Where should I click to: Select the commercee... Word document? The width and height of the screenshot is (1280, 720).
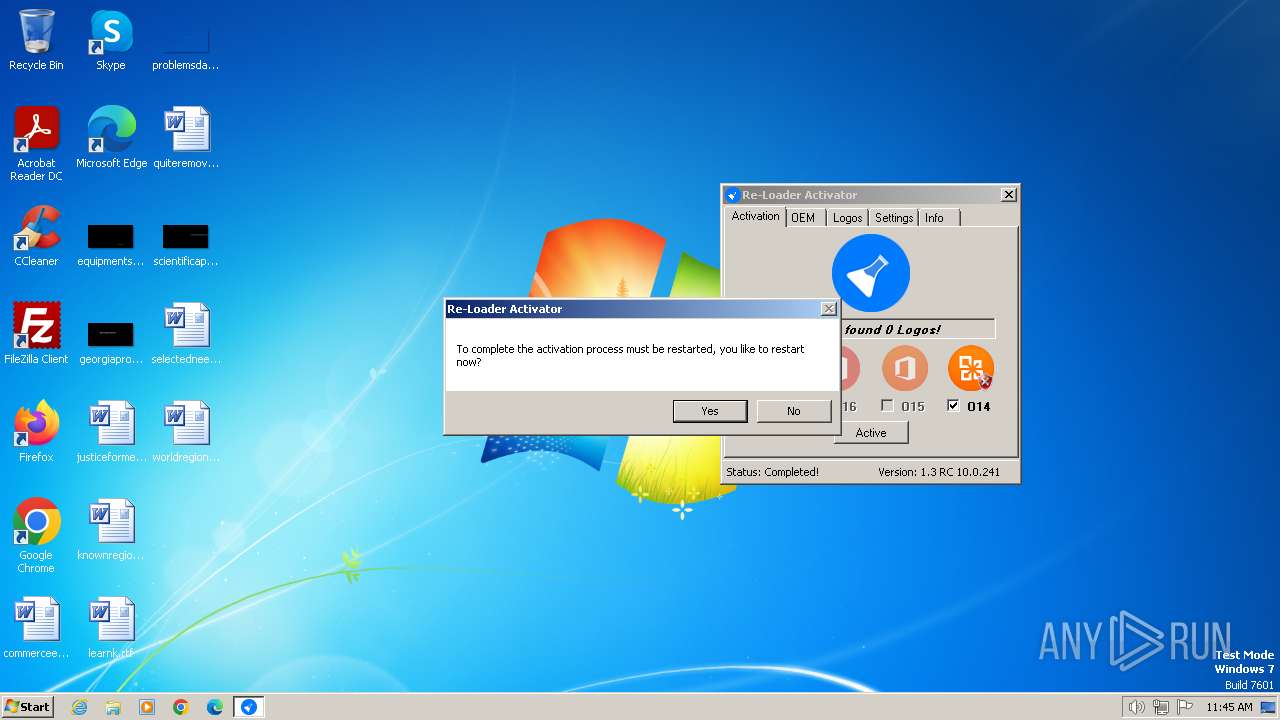click(36, 628)
